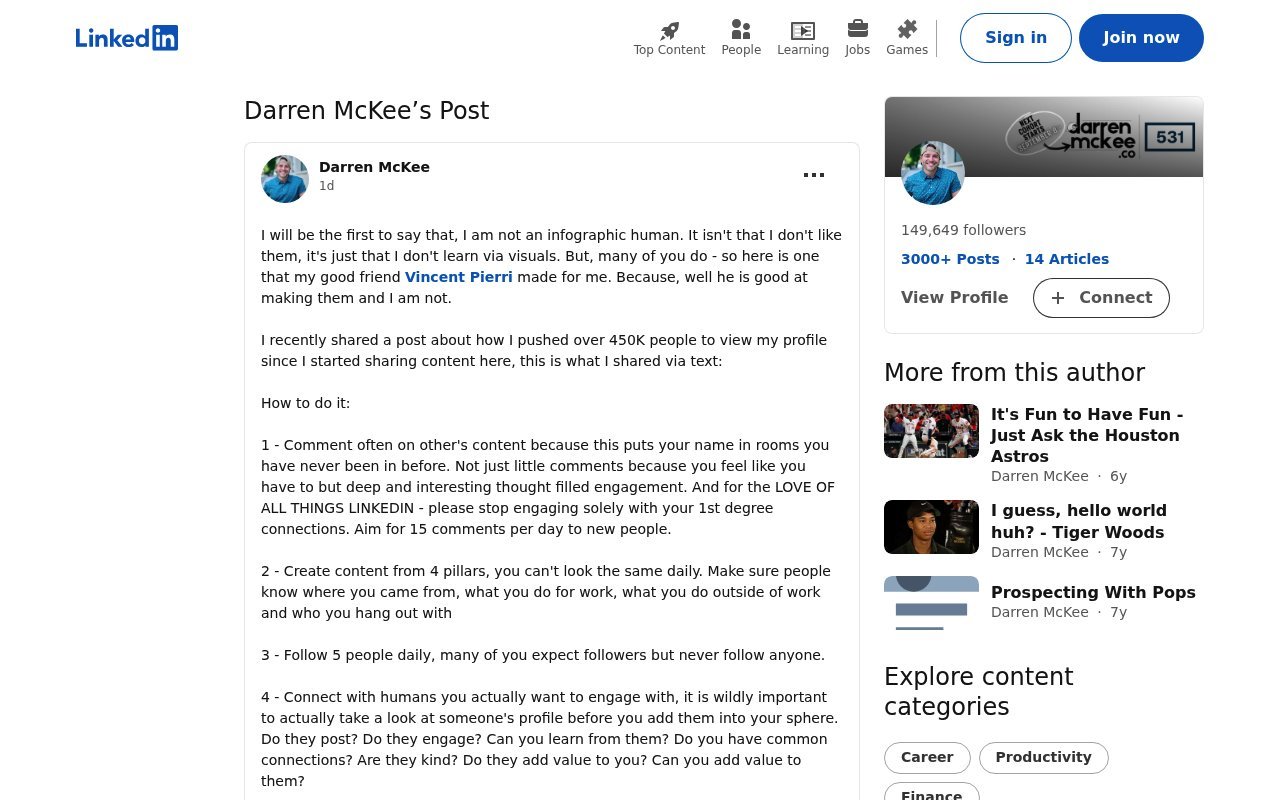Click View Profile link
Screen dimensions: 1280x800
954,298
